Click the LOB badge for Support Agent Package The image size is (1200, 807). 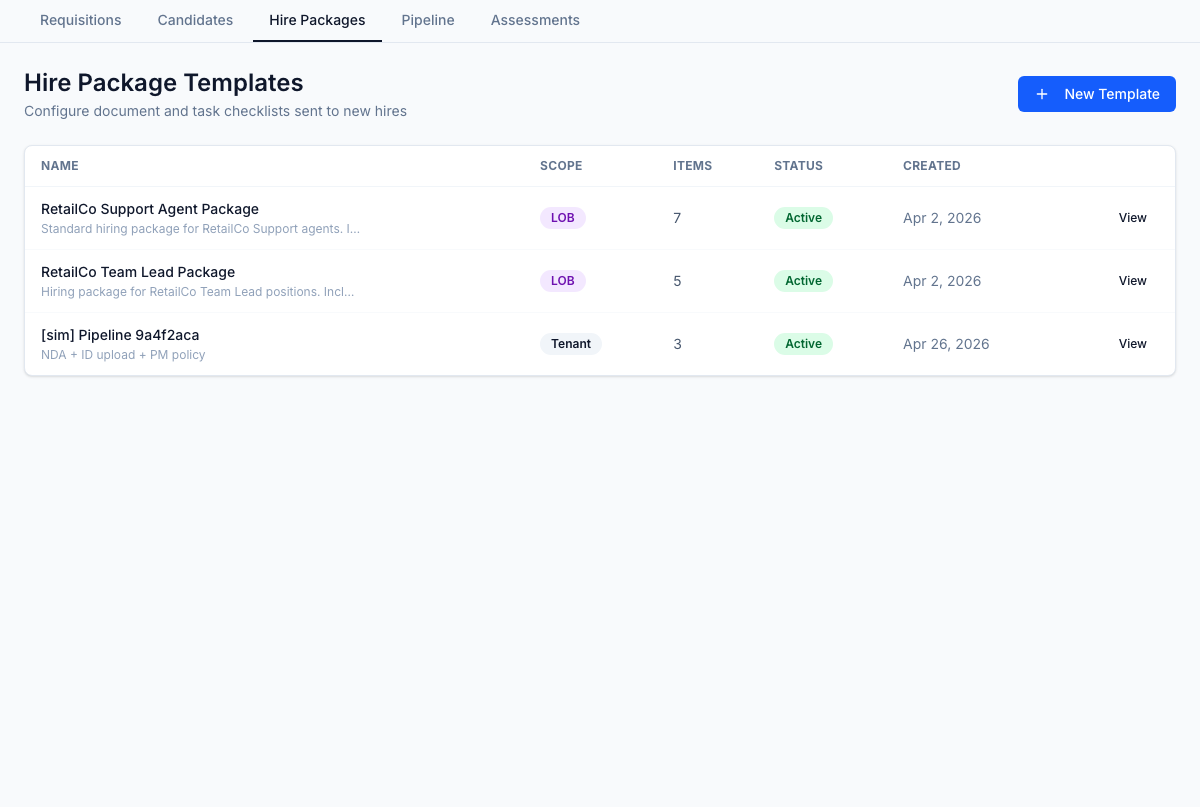[563, 218]
